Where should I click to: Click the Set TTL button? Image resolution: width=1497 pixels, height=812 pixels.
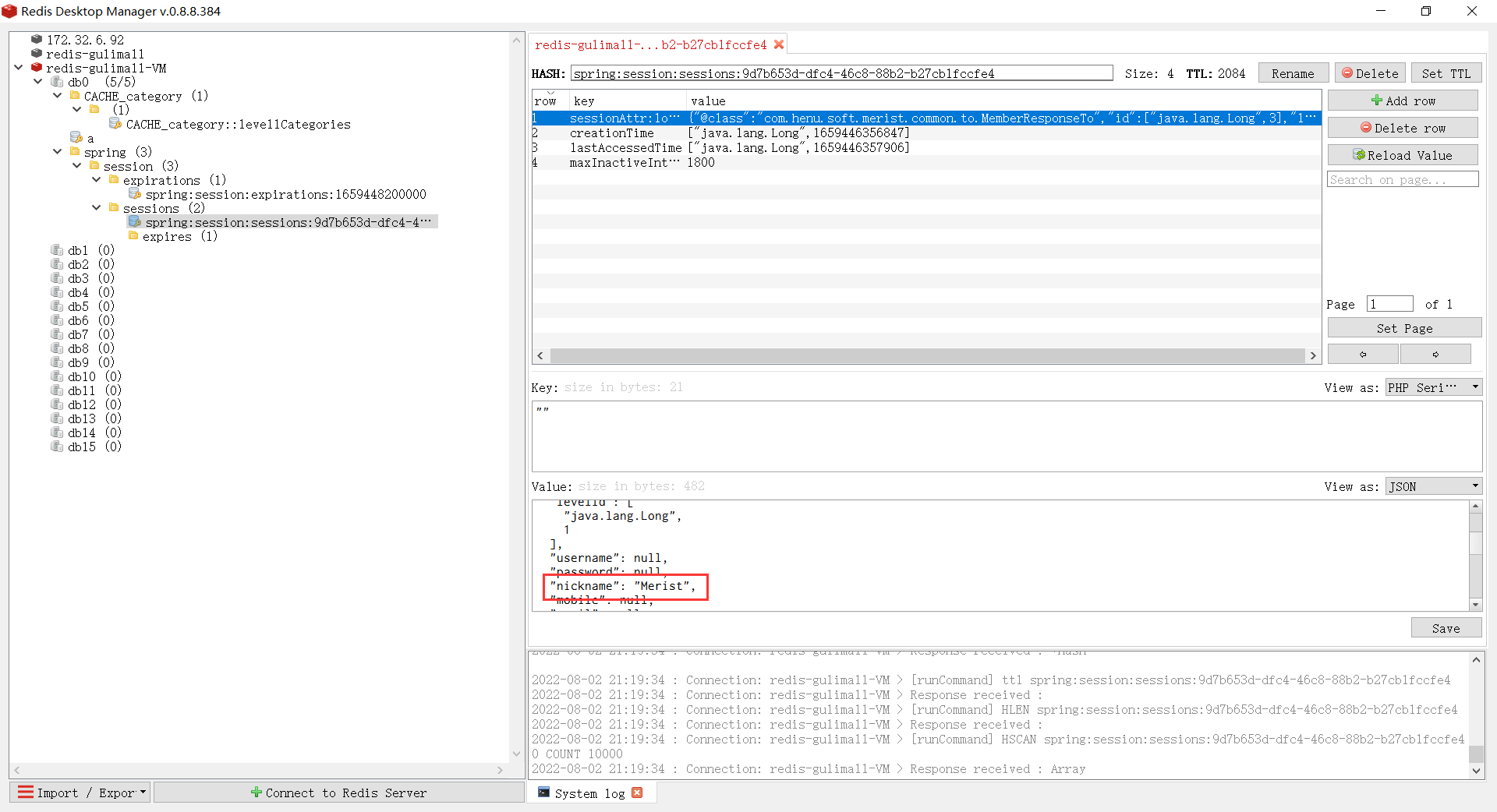click(x=1446, y=73)
